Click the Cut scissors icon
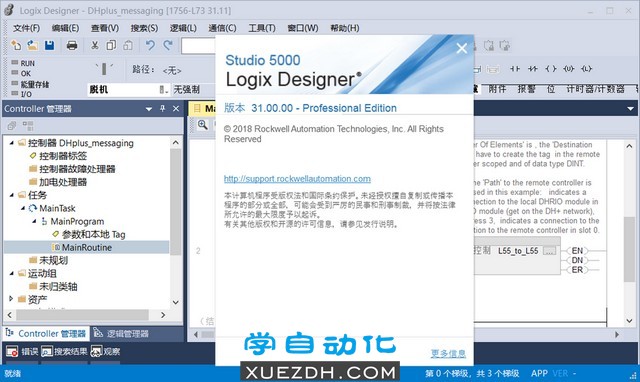 (95, 45)
